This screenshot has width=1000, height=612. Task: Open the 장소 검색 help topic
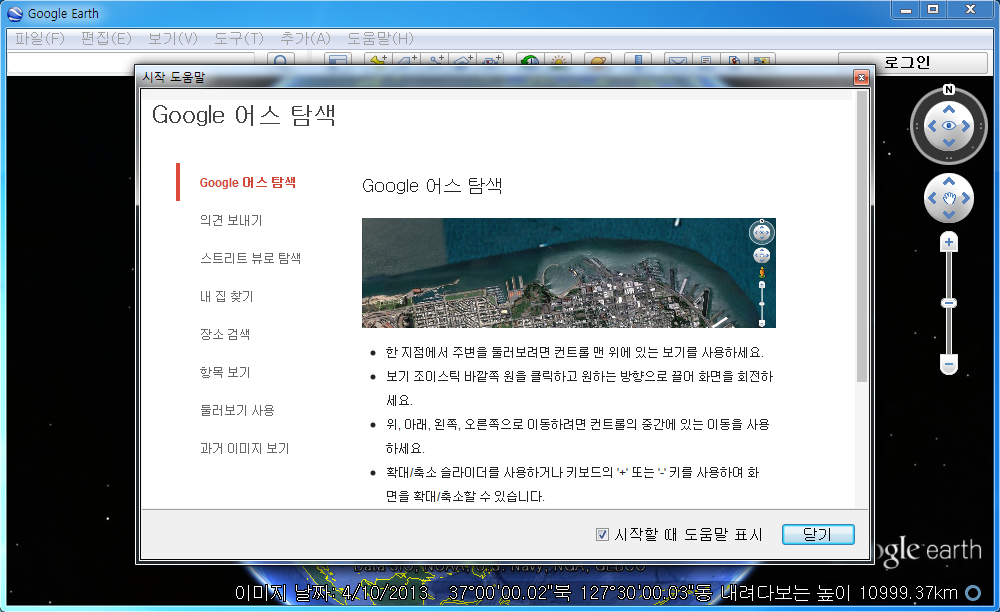[x=225, y=334]
